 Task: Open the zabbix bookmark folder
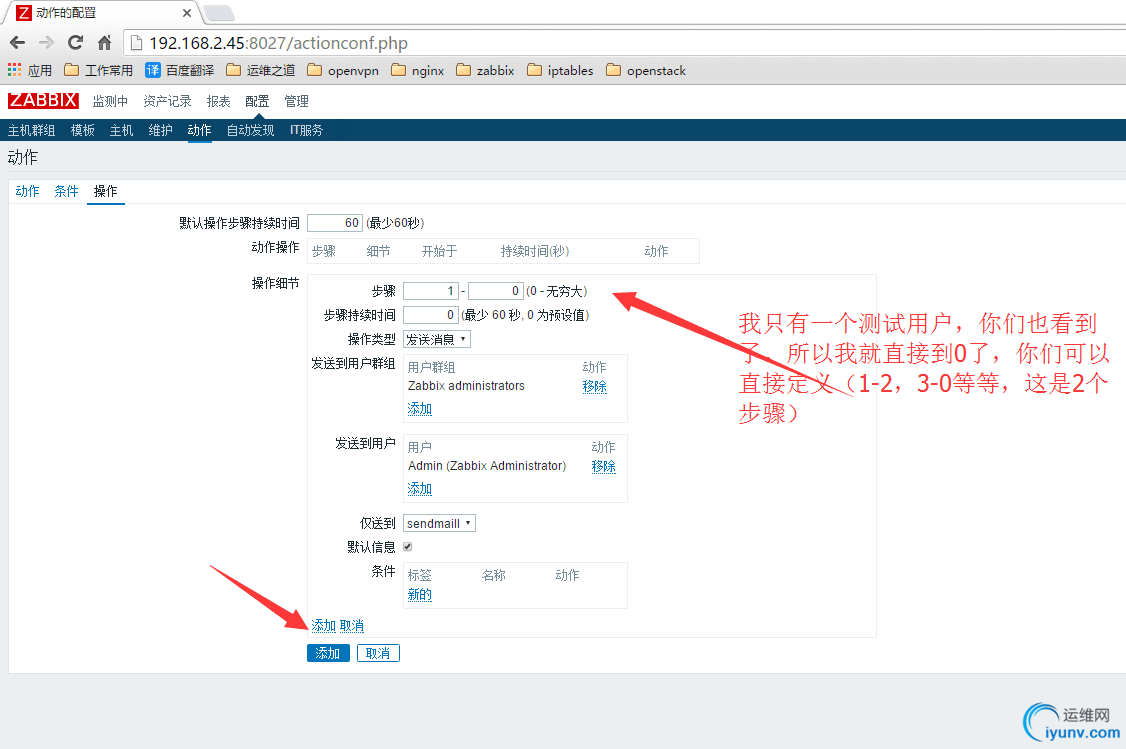pyautogui.click(x=485, y=70)
